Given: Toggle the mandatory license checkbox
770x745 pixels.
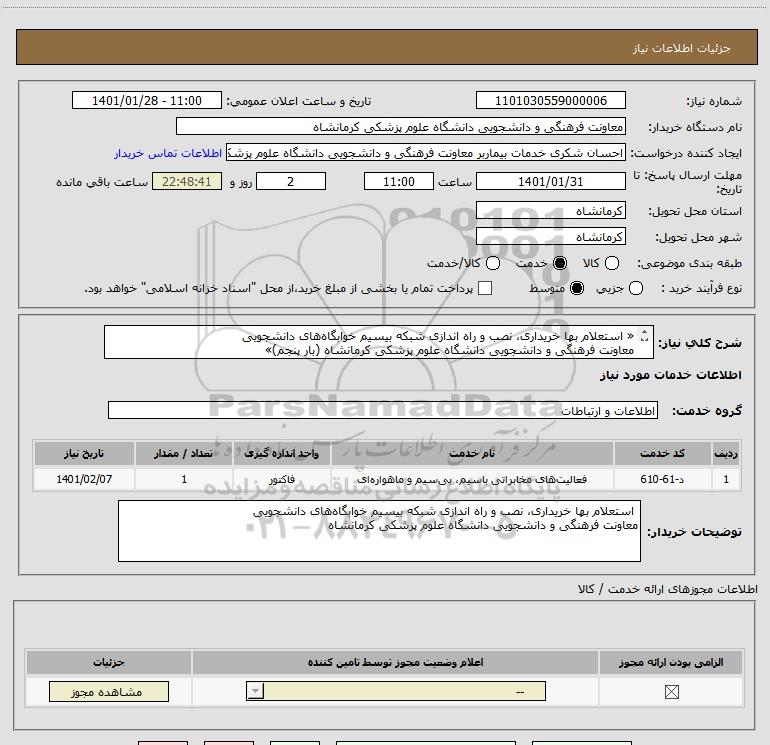Looking at the screenshot, I should 671,692.
